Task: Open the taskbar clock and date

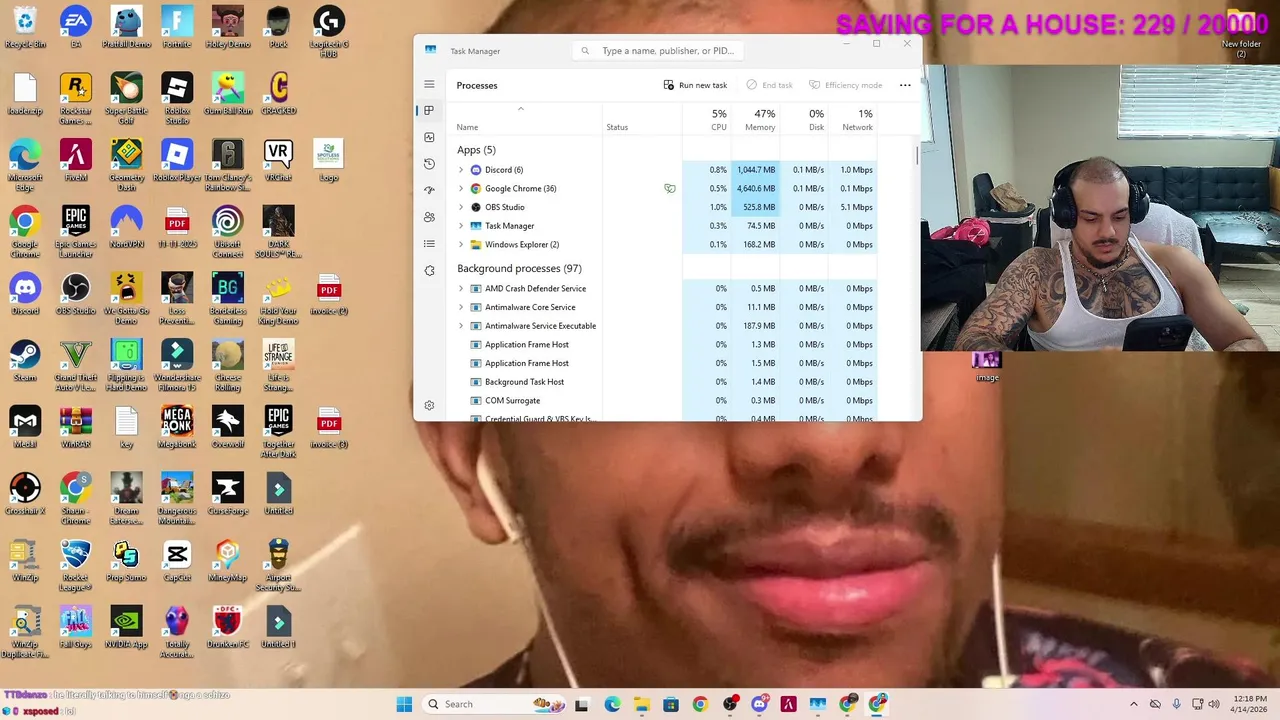Action: (x=1250, y=704)
